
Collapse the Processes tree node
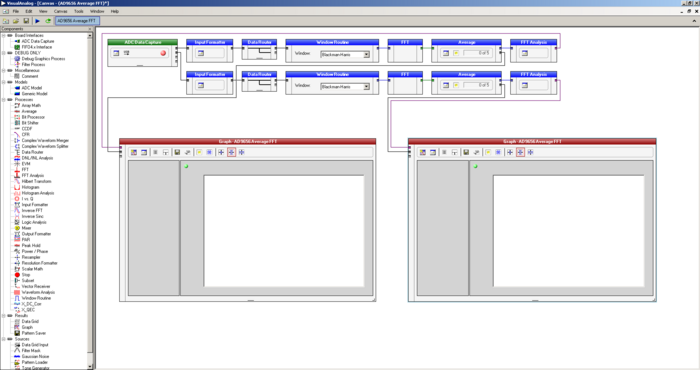4,100
